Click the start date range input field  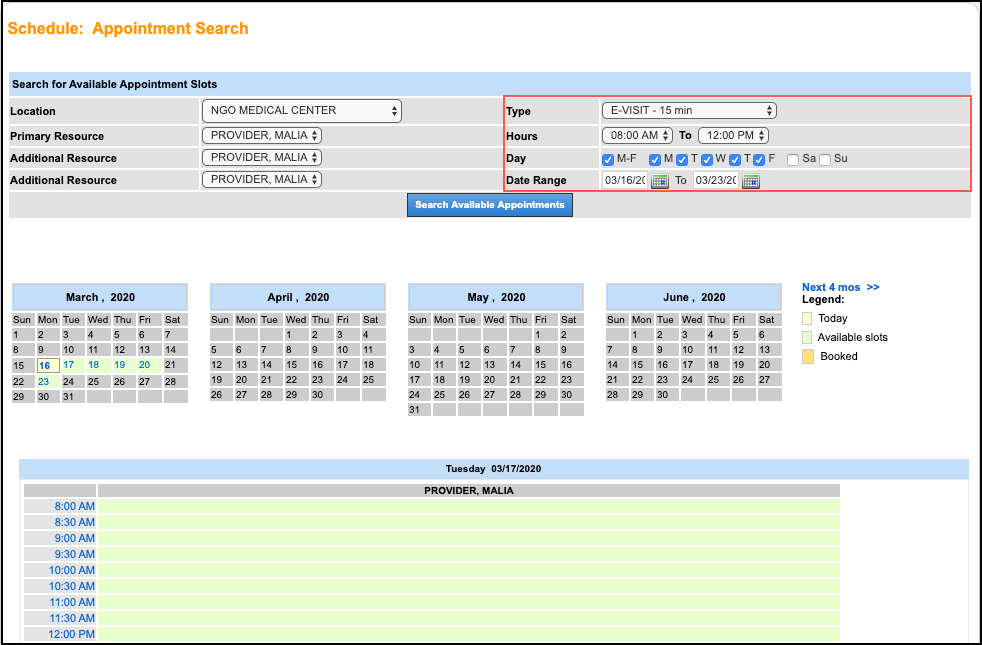pos(624,181)
